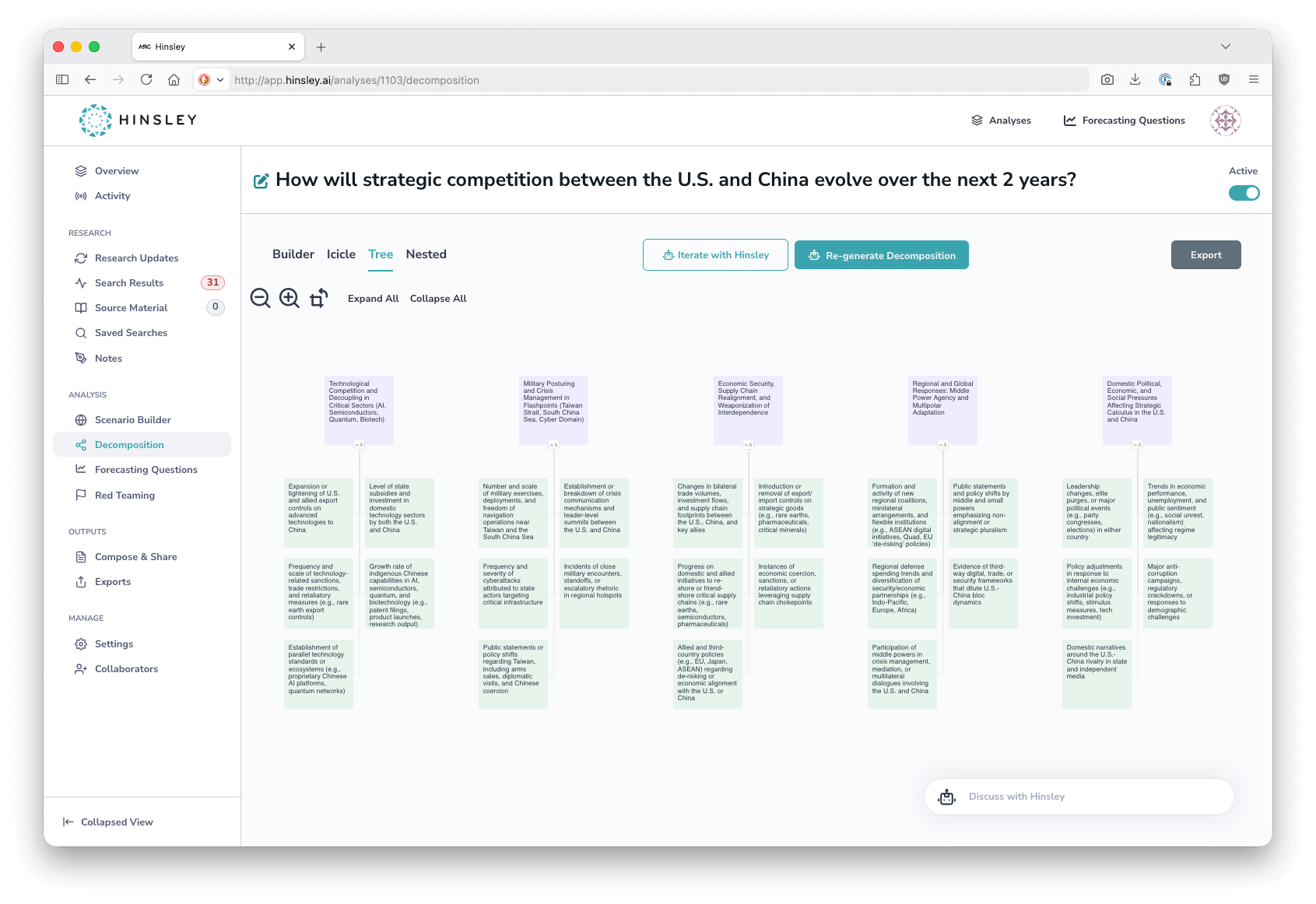This screenshot has height=904, width=1316.
Task: Zoom out of the tree view
Action: click(260, 298)
